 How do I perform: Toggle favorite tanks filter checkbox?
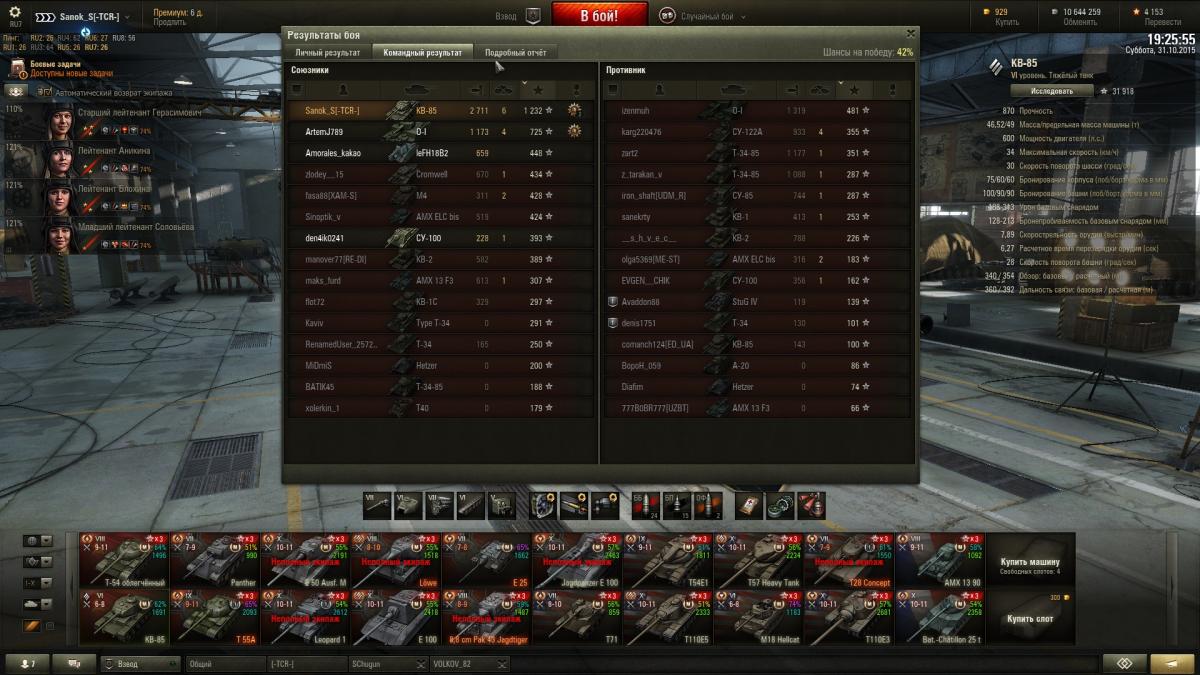50,626
